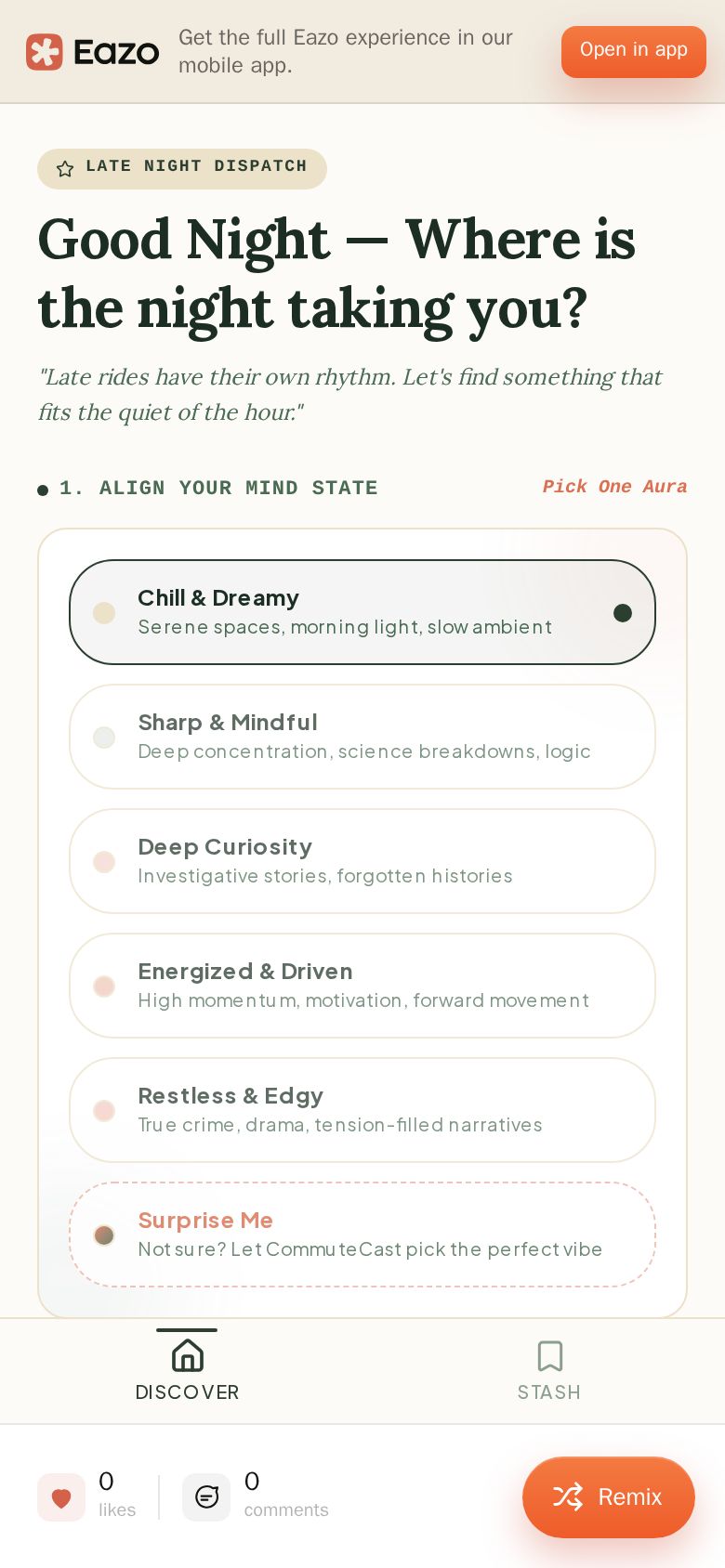The height and width of the screenshot is (1568, 725).
Task: Pick the Energized & Driven aura
Action: click(x=362, y=986)
